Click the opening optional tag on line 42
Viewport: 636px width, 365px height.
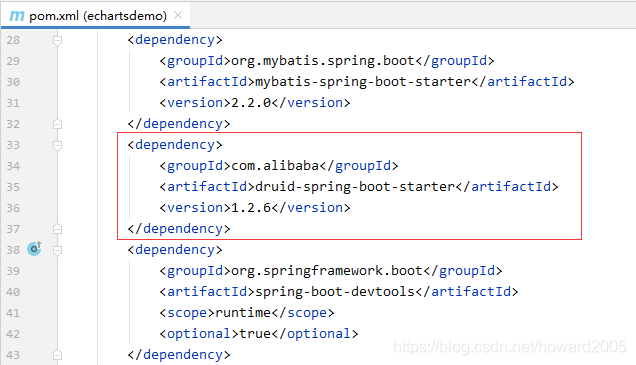(x=199, y=334)
